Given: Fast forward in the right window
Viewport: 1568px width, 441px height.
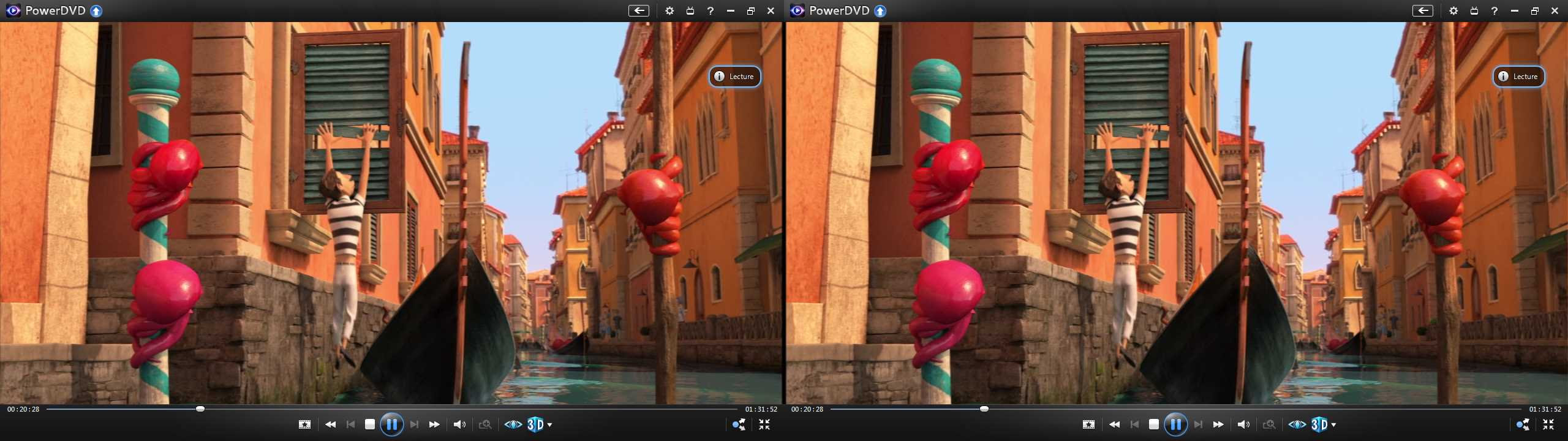Looking at the screenshot, I should [x=1218, y=424].
